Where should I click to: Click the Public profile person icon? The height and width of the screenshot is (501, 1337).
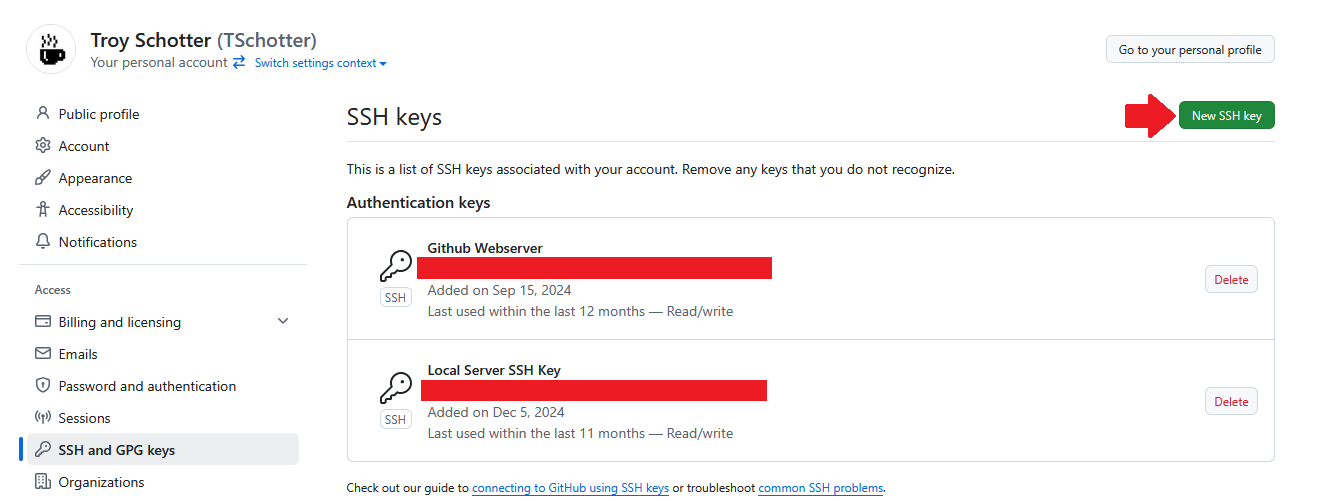coord(43,114)
